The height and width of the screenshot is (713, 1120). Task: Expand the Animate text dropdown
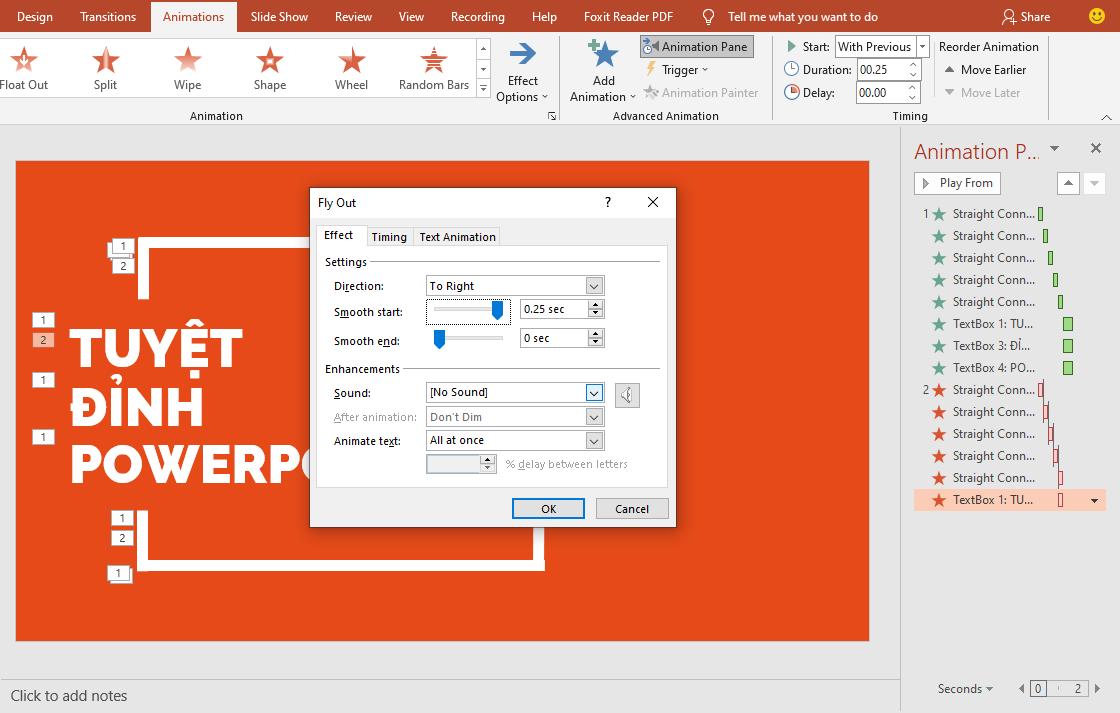[595, 440]
